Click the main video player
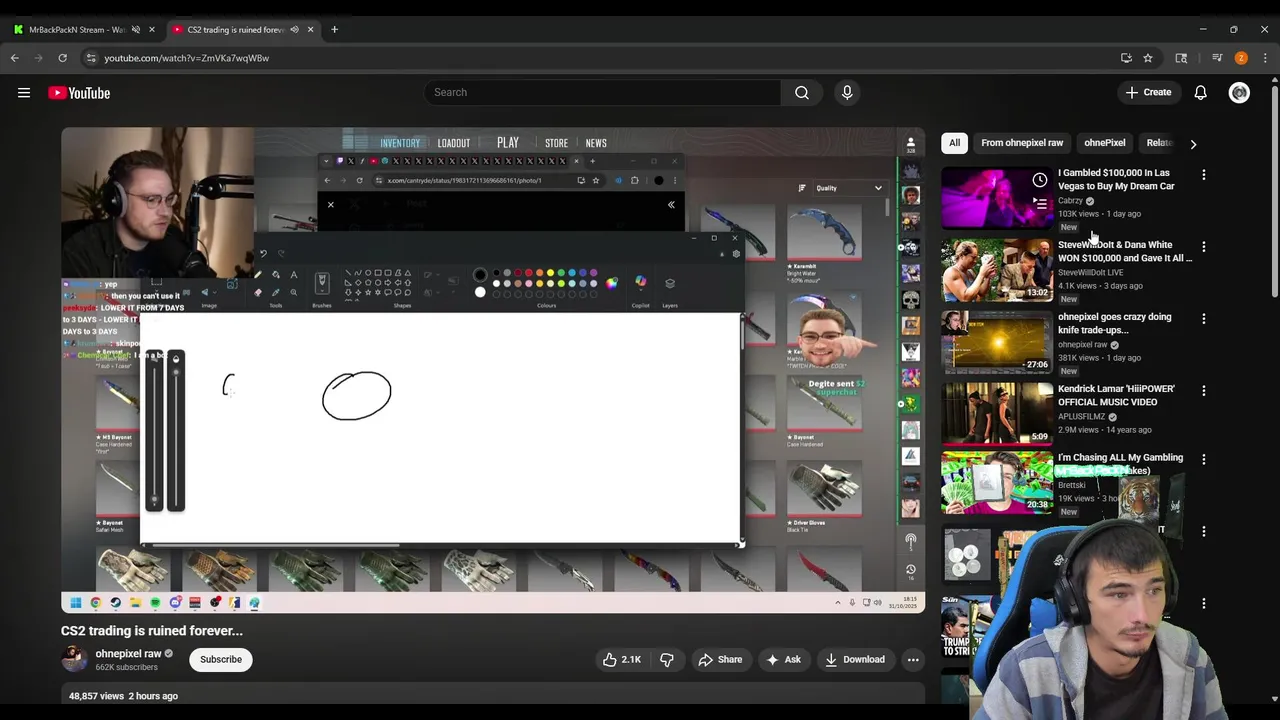Screen dimensions: 1280x720 493,370
